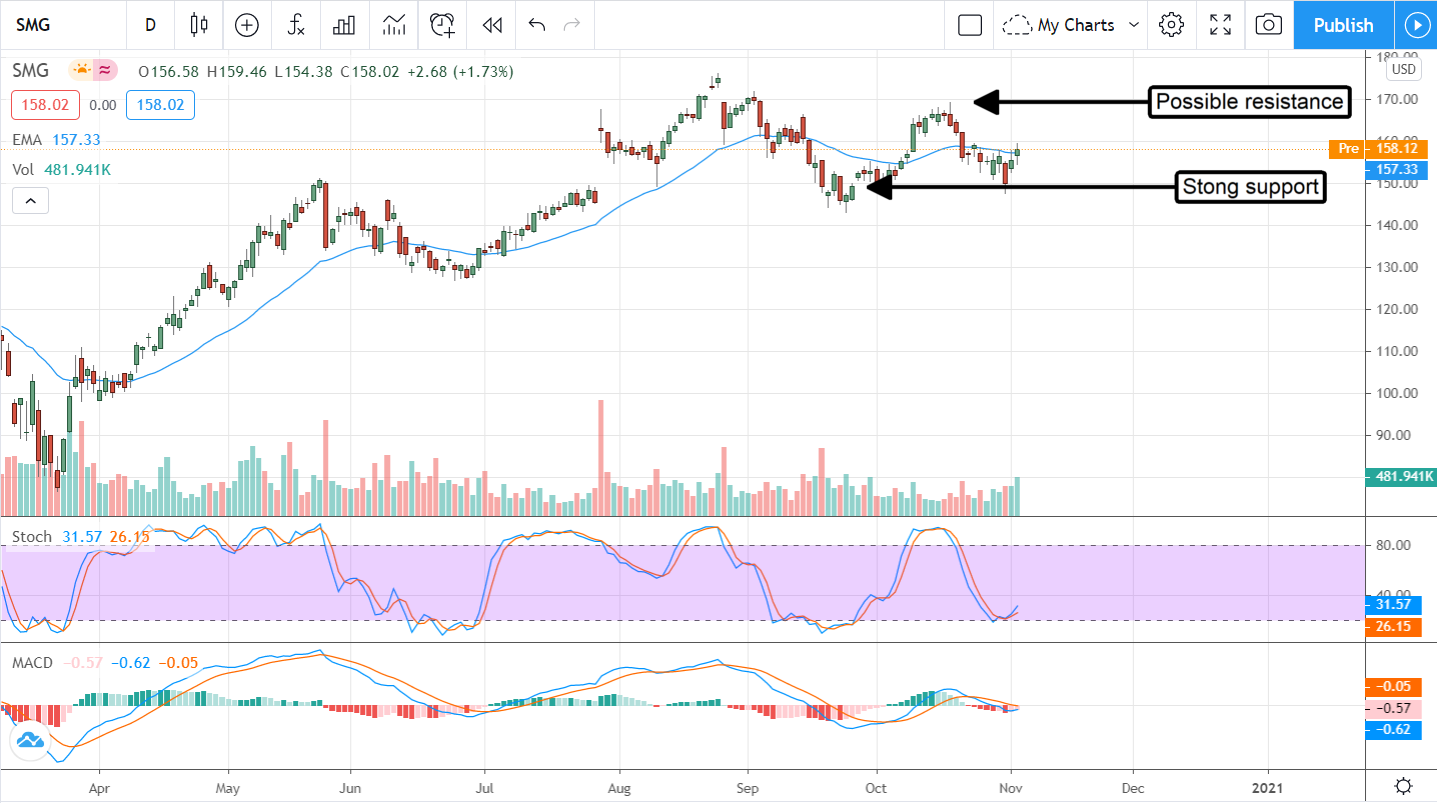Collapse the indicator legend with the chevron
1437x803 pixels.
[x=30, y=201]
